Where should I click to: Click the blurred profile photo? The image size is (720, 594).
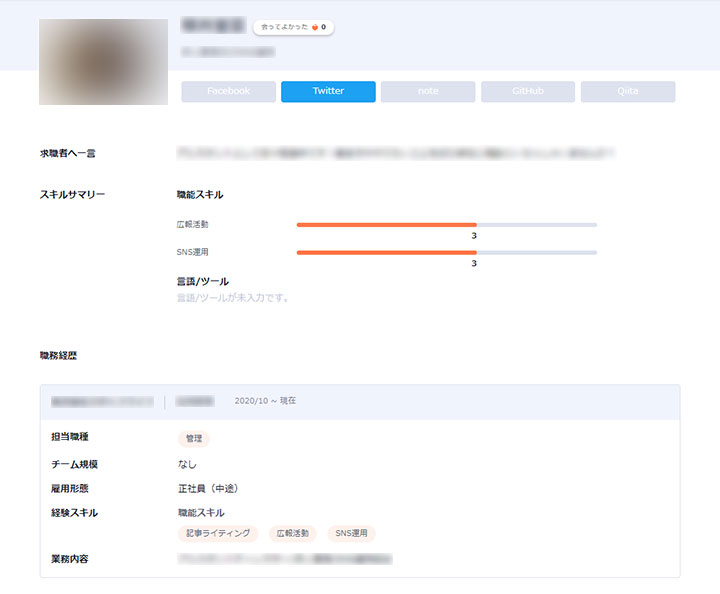103,62
